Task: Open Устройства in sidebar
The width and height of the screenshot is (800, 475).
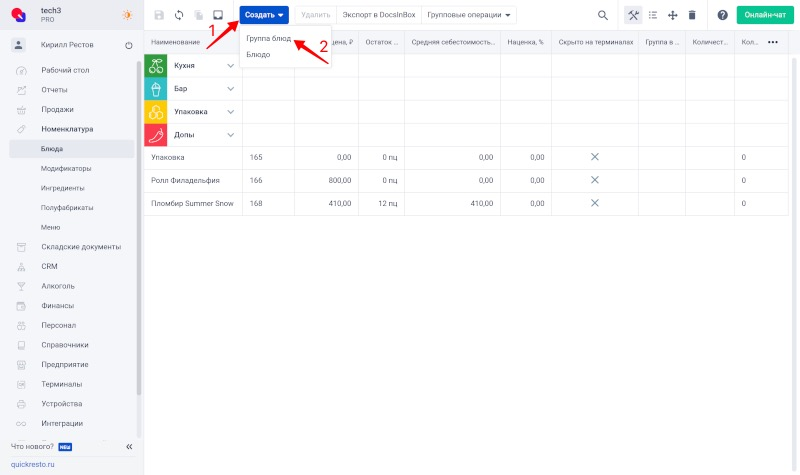Action: 62,404
